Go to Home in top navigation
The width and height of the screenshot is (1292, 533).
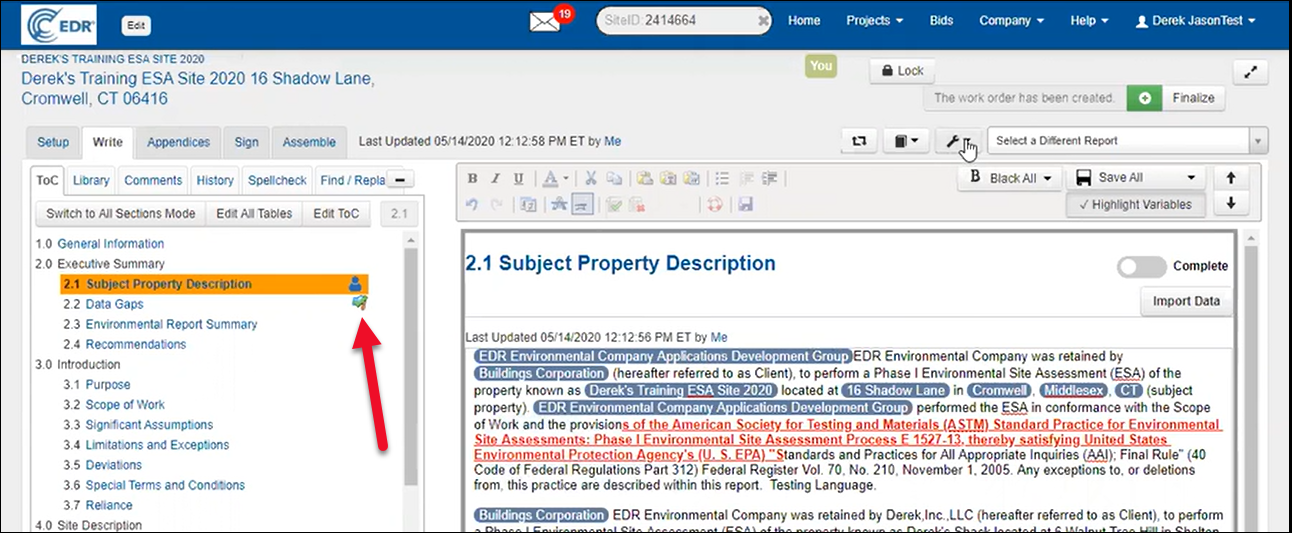[x=804, y=20]
